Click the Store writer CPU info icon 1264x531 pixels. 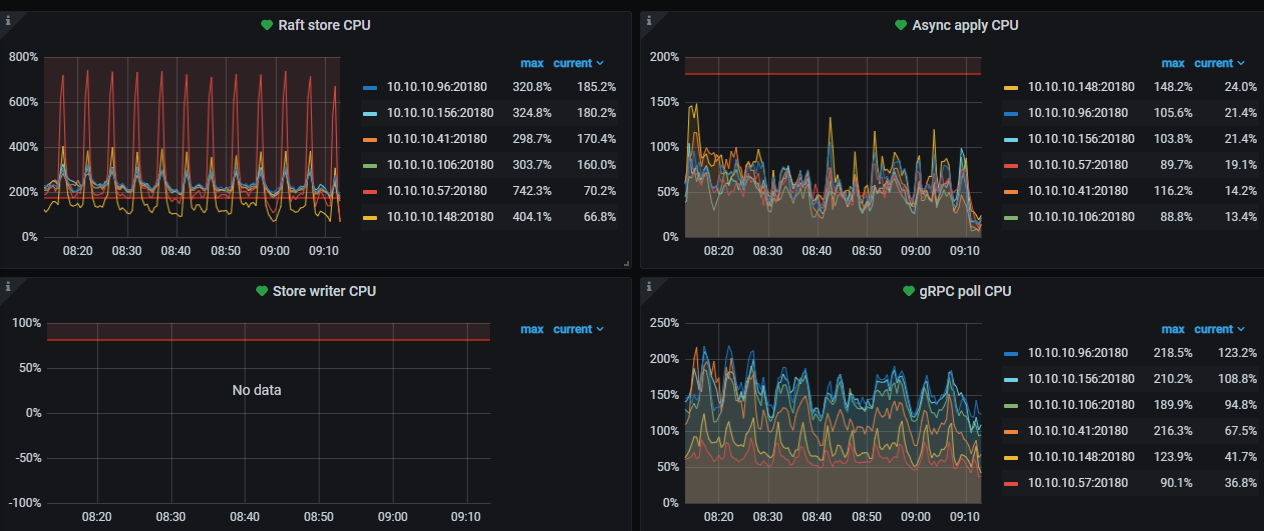[8, 286]
